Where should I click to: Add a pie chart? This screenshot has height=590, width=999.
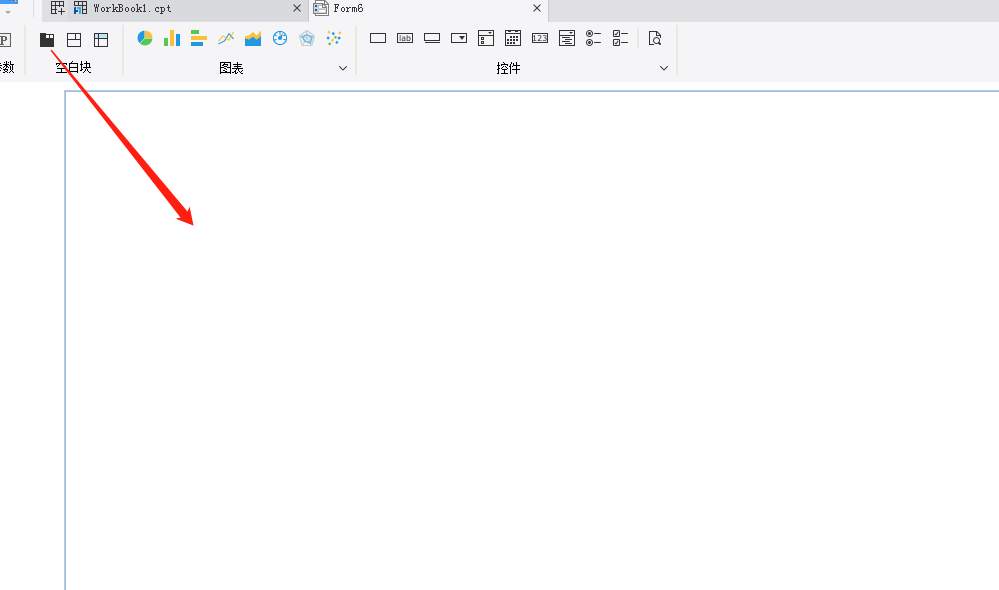click(x=145, y=38)
